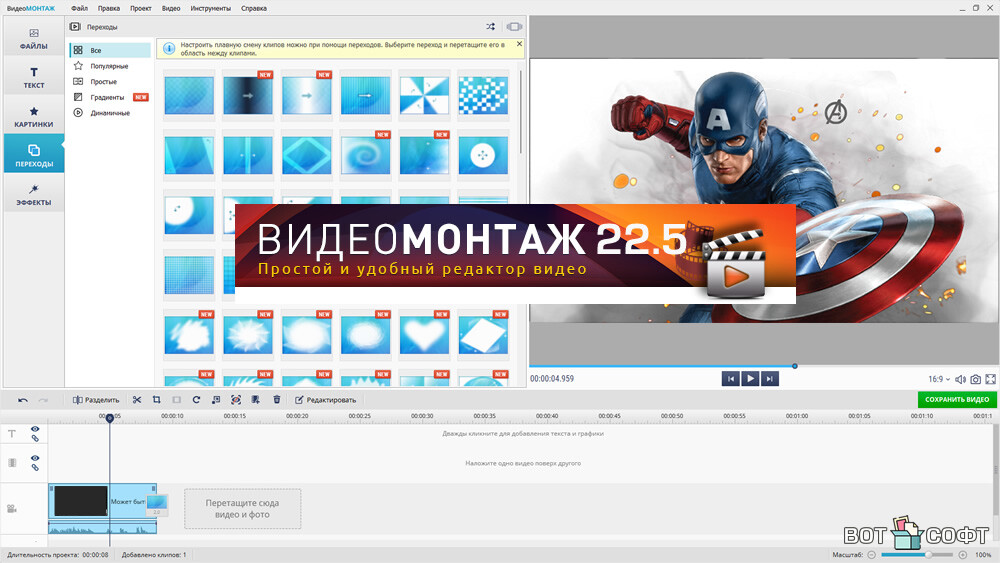The height and width of the screenshot is (563, 1000).
Task: Select the diamond shape transition thumbnail
Action: click(x=307, y=156)
